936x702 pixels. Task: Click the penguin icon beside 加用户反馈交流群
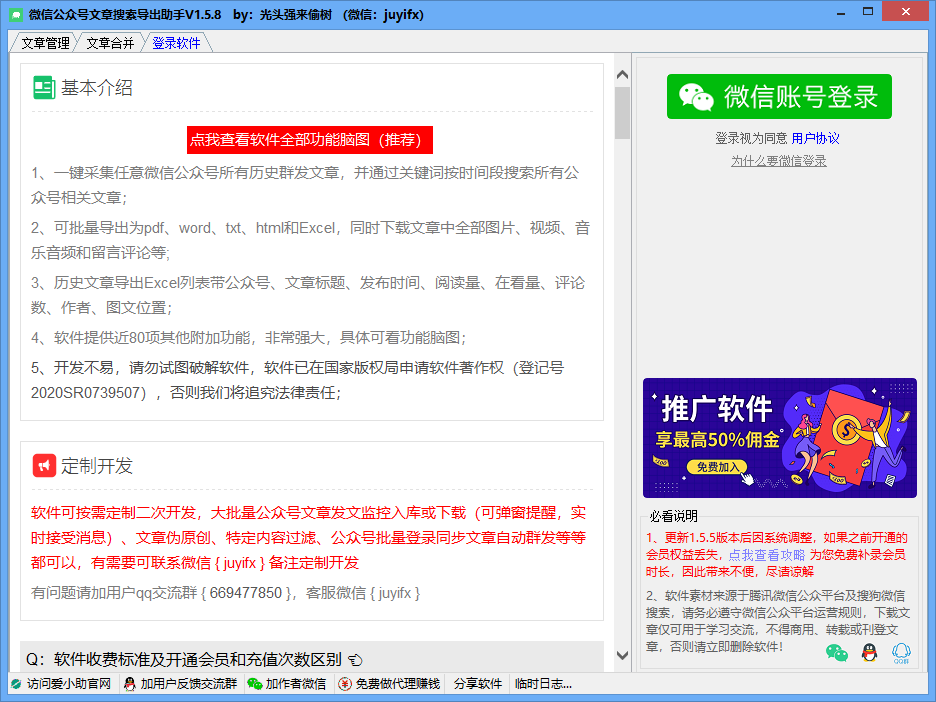point(130,684)
